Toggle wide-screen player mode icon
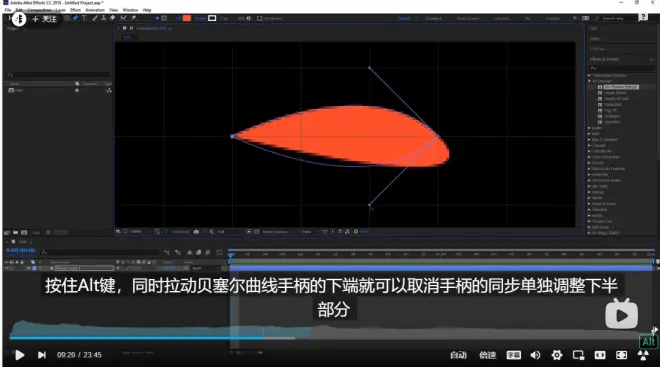Screen dimensions: 660x367 coord(600,355)
